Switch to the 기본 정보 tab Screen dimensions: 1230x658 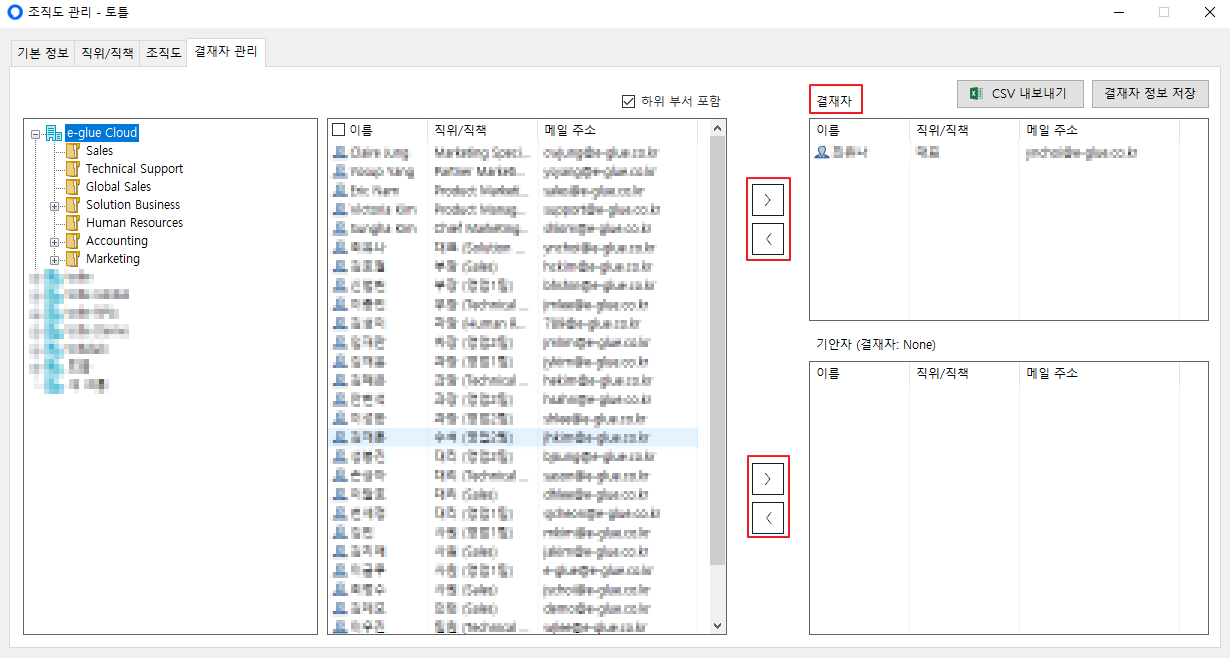point(43,53)
